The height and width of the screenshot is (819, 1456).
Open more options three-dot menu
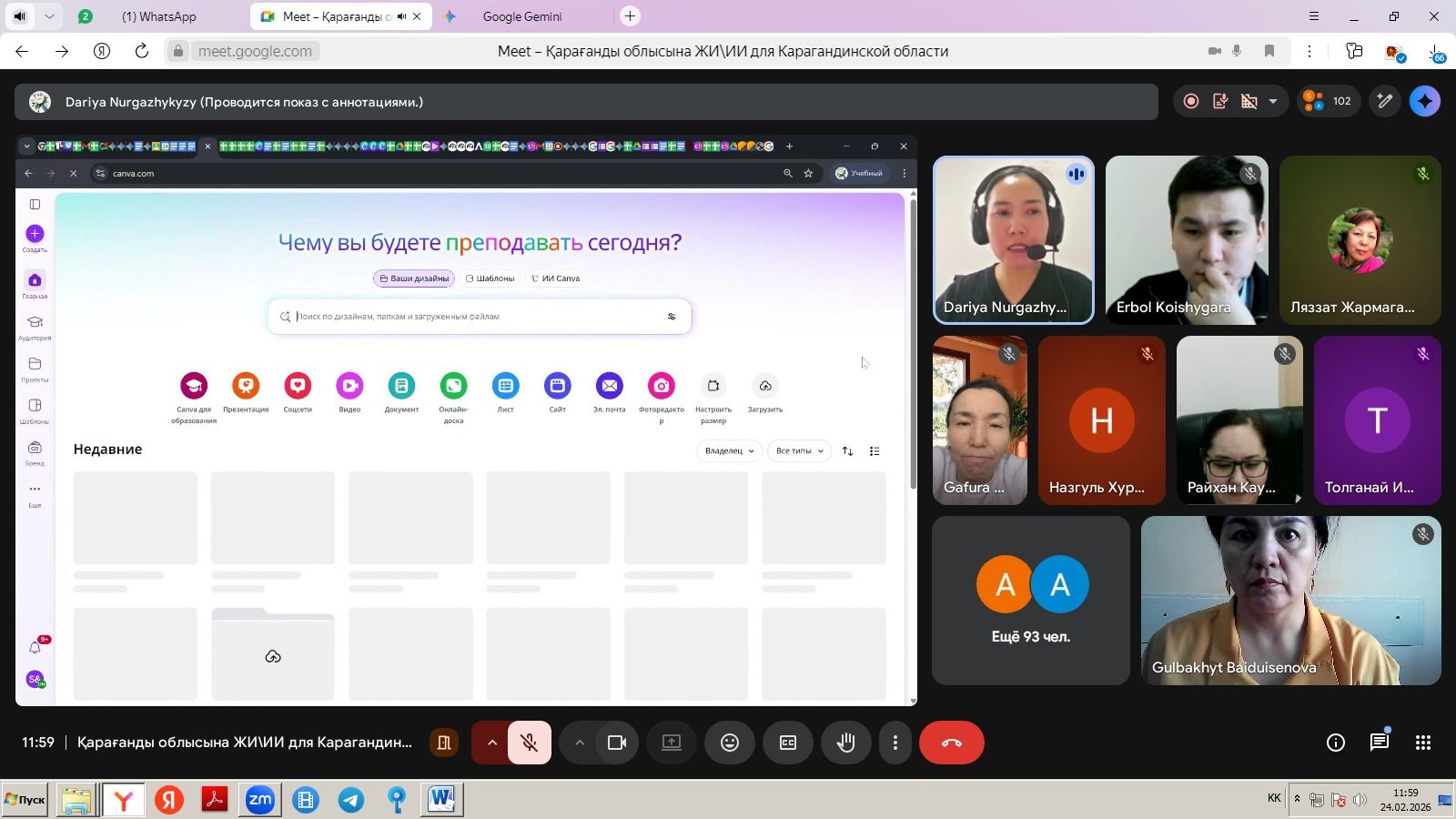click(x=895, y=743)
